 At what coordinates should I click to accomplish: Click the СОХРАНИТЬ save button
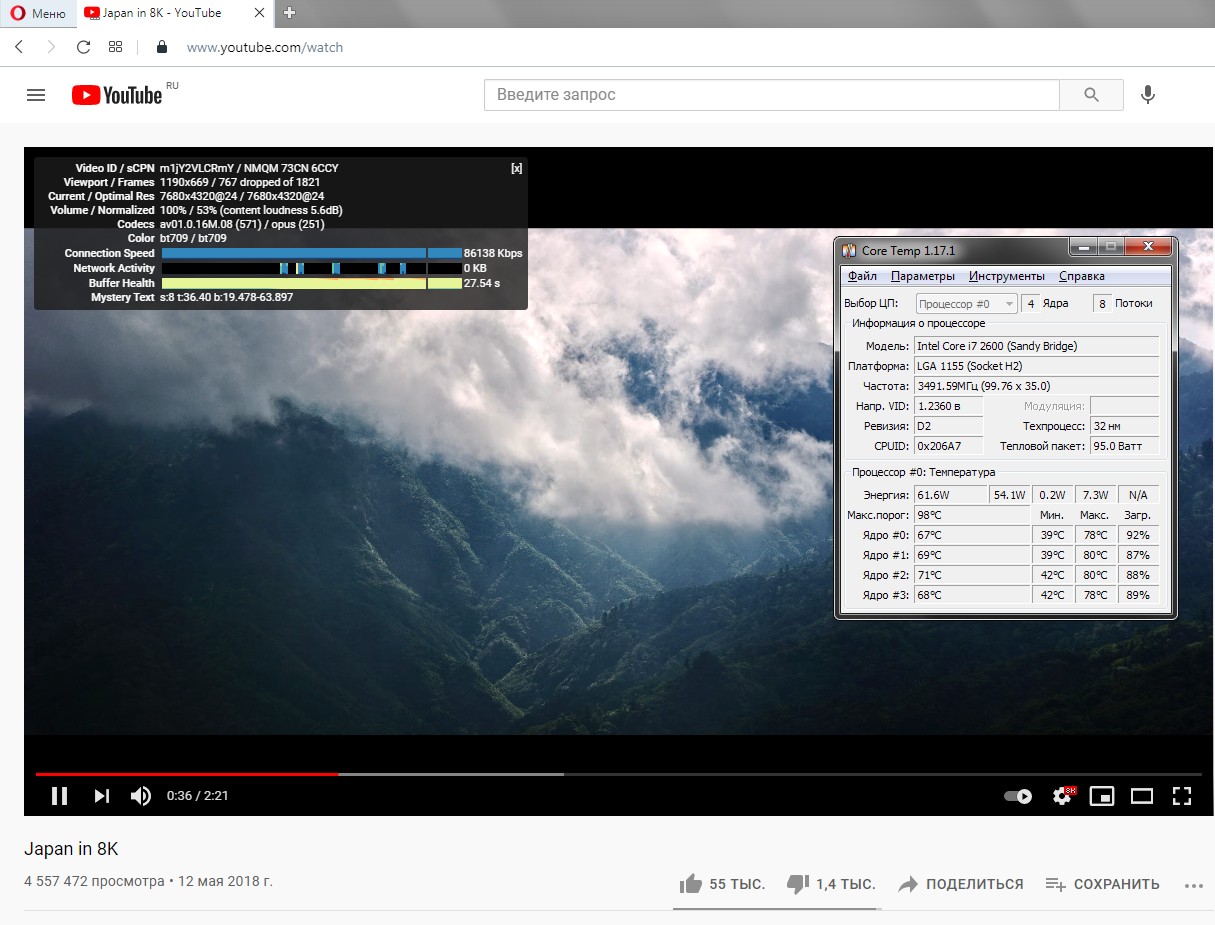click(x=1103, y=884)
